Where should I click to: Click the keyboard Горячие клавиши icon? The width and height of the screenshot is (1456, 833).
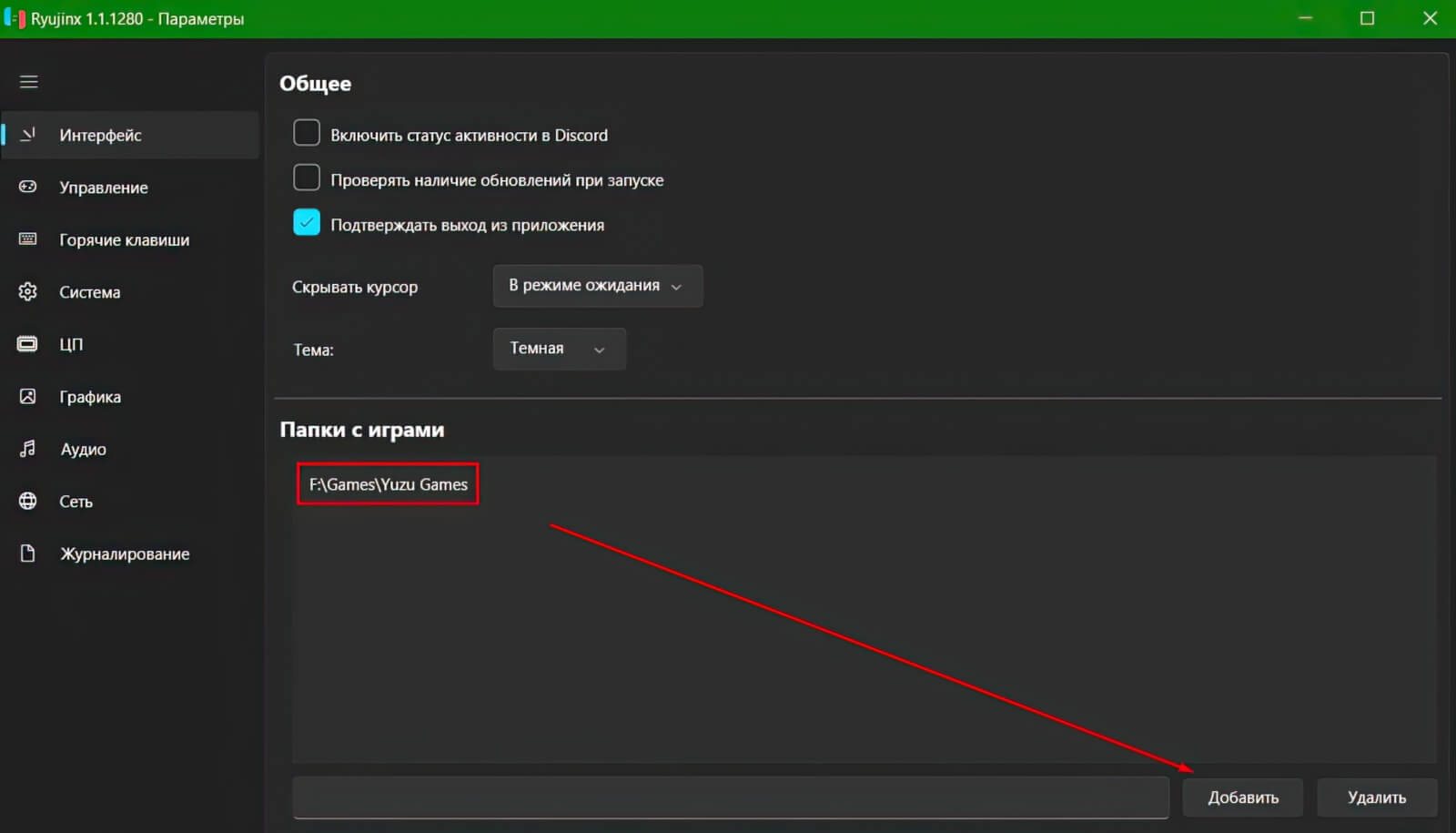(x=28, y=239)
